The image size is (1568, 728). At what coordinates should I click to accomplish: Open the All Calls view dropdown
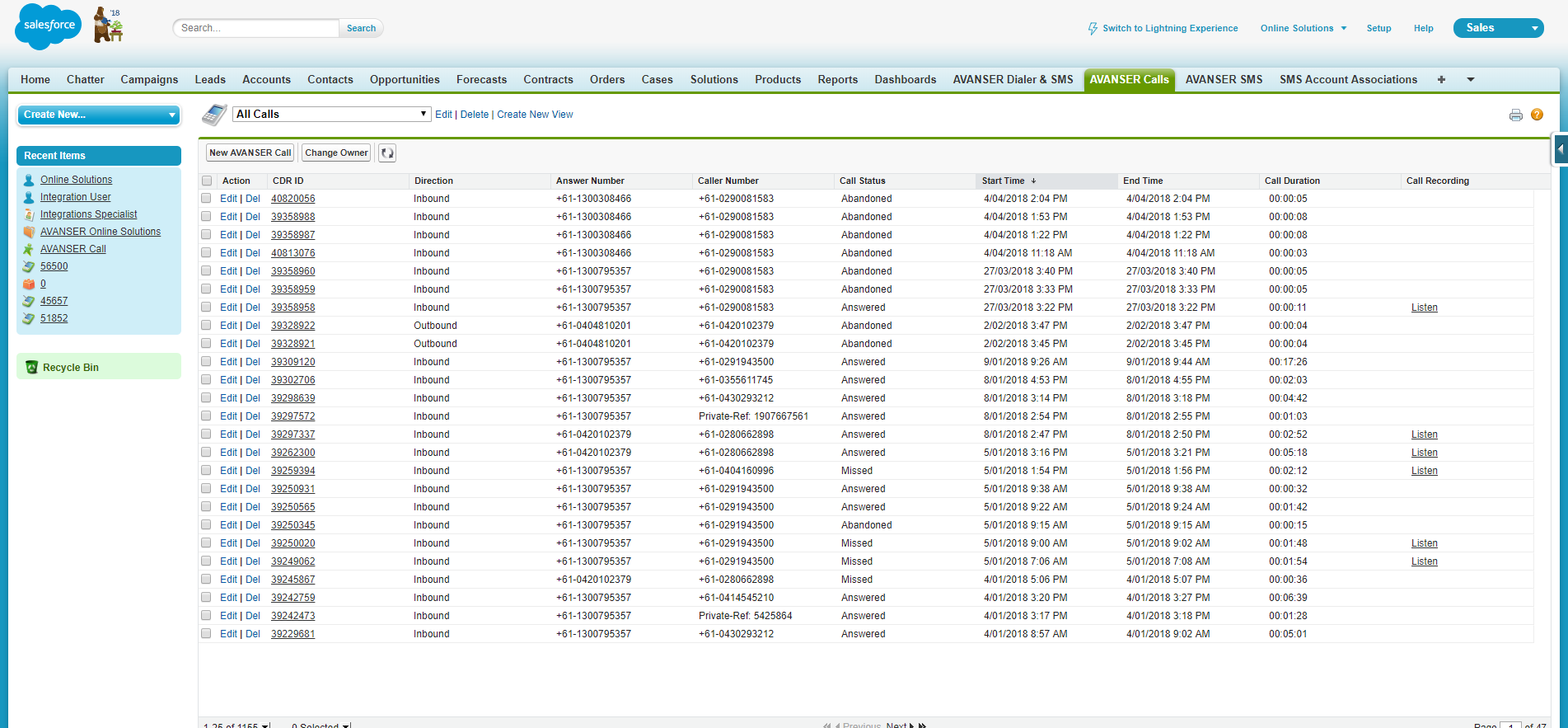coord(331,114)
